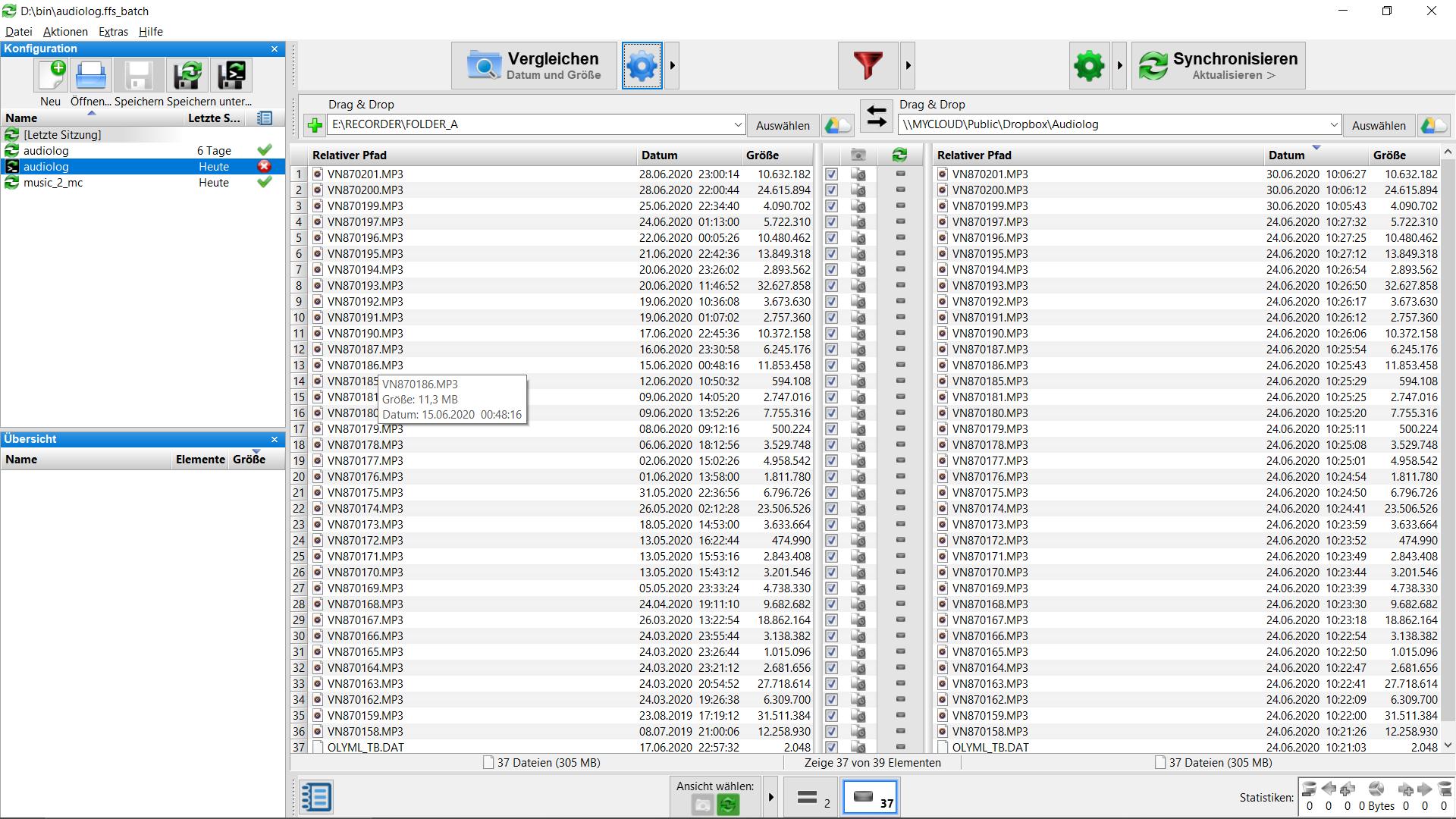Open the arrow menu beside sync settings
Screen dimensions: 1456x819
pos(1119,66)
